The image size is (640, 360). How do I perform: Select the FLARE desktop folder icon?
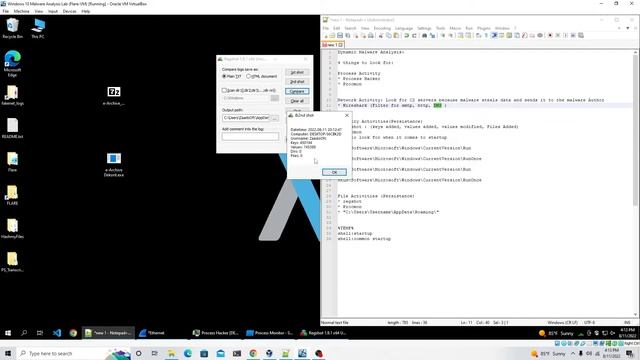pos(12,195)
